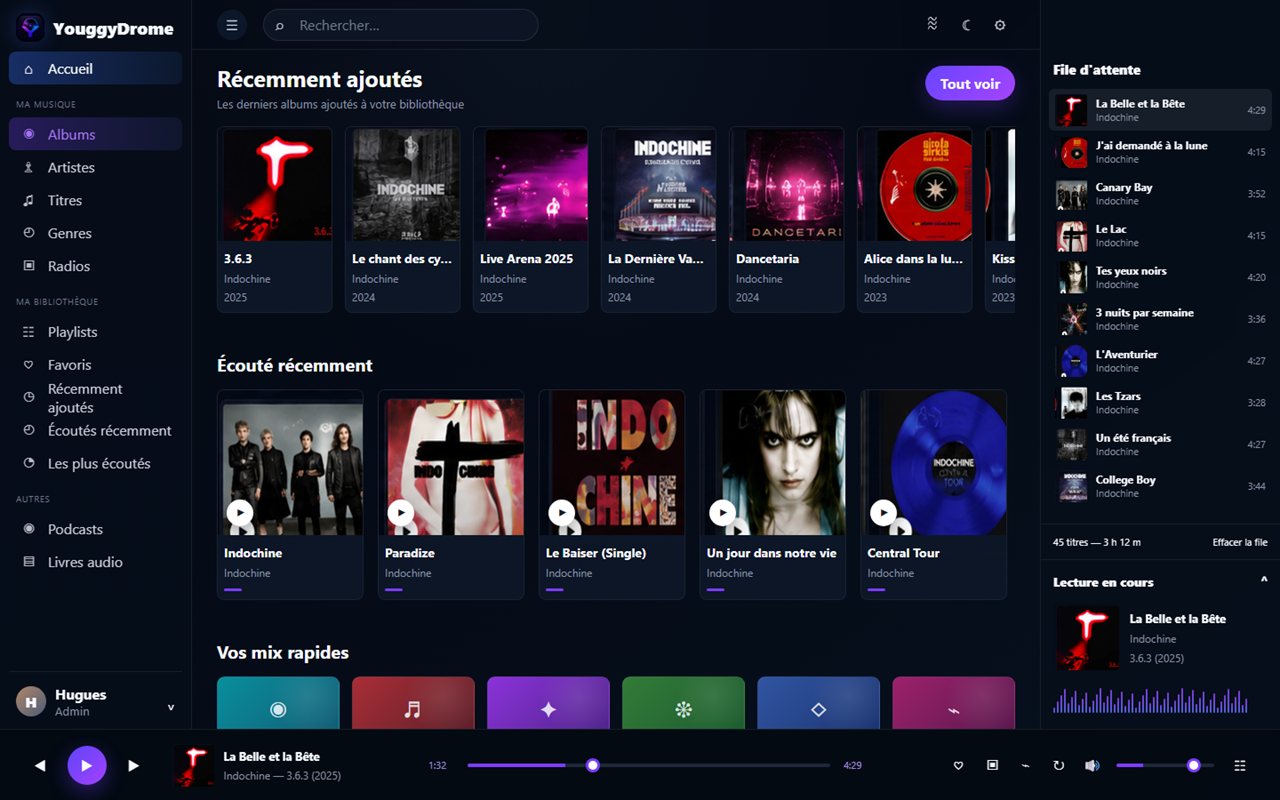Viewport: 1280px width, 800px height.
Task: Click the purple play button in the player bar
Action: coord(87,766)
